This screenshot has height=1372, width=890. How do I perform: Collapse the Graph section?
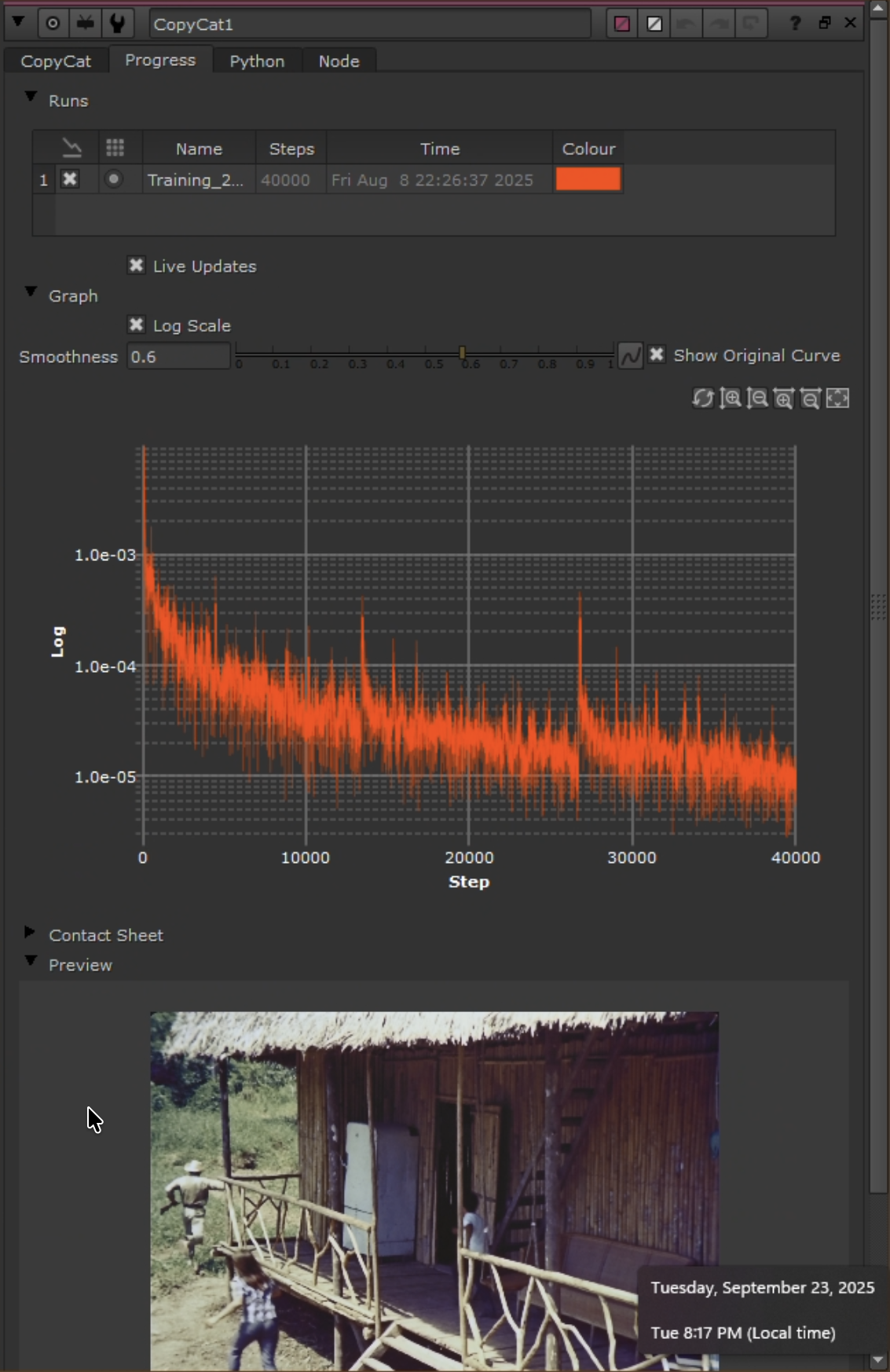[x=31, y=292]
